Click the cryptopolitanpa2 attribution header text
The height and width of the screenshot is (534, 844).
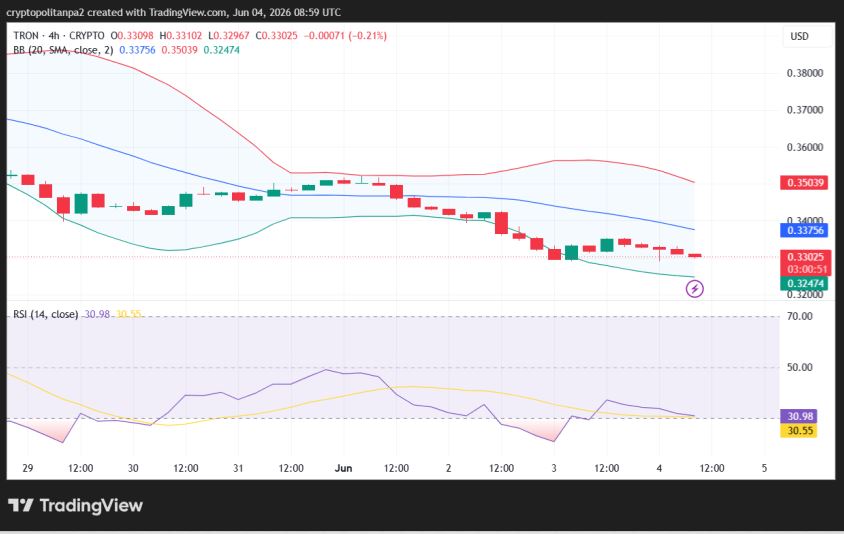click(173, 12)
